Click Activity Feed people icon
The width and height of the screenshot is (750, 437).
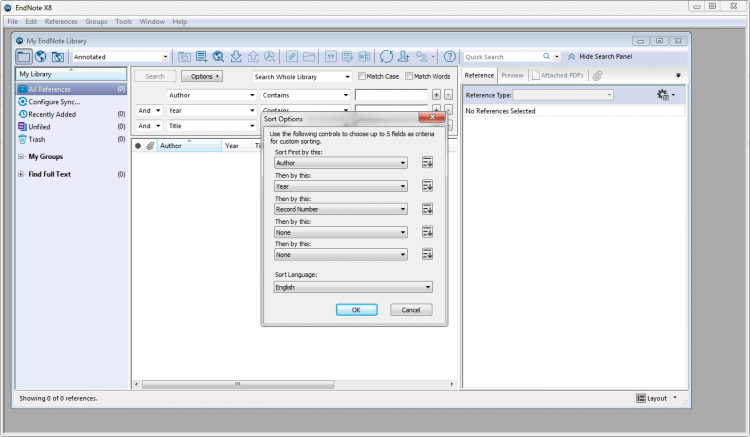click(x=422, y=57)
